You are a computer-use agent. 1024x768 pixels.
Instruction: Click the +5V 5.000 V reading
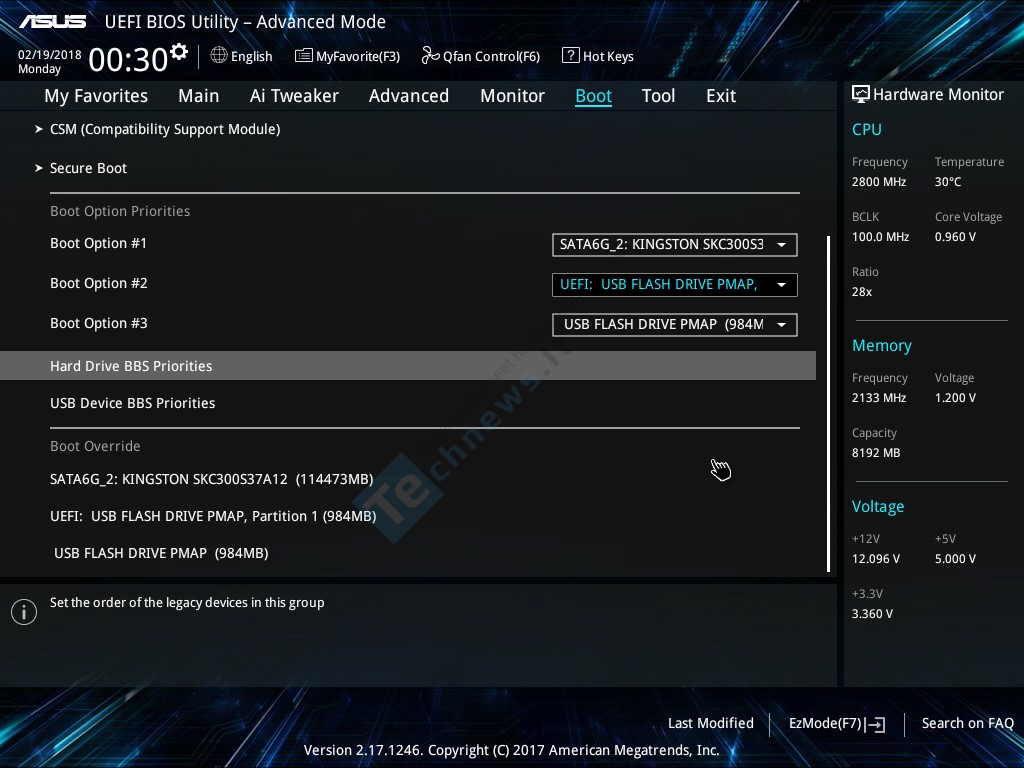[955, 558]
